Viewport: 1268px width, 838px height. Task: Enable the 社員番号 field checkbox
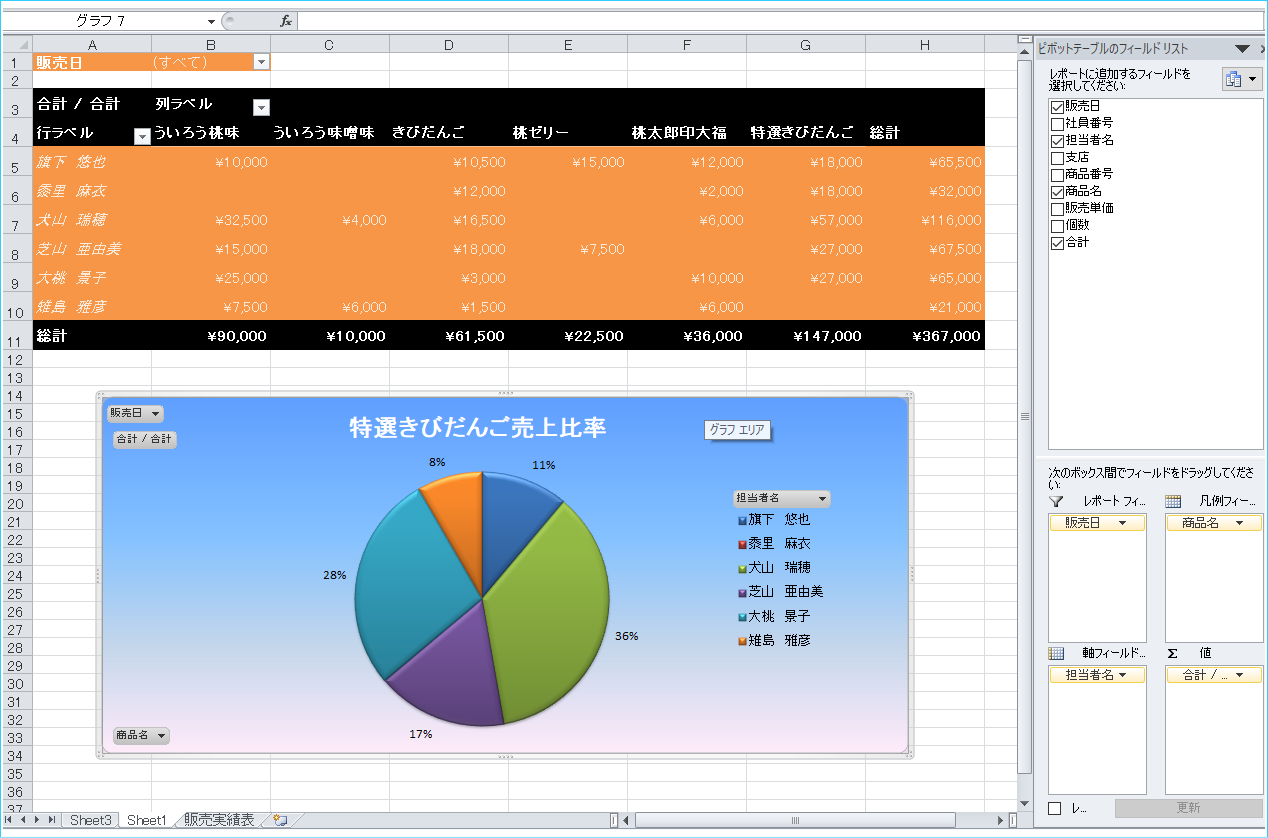coord(1057,123)
